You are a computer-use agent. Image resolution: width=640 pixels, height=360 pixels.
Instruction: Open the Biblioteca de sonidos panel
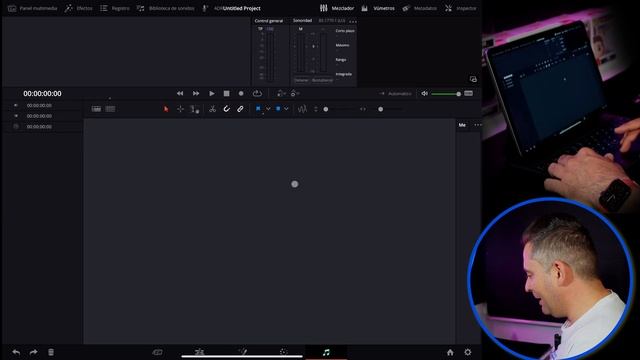coord(165,8)
